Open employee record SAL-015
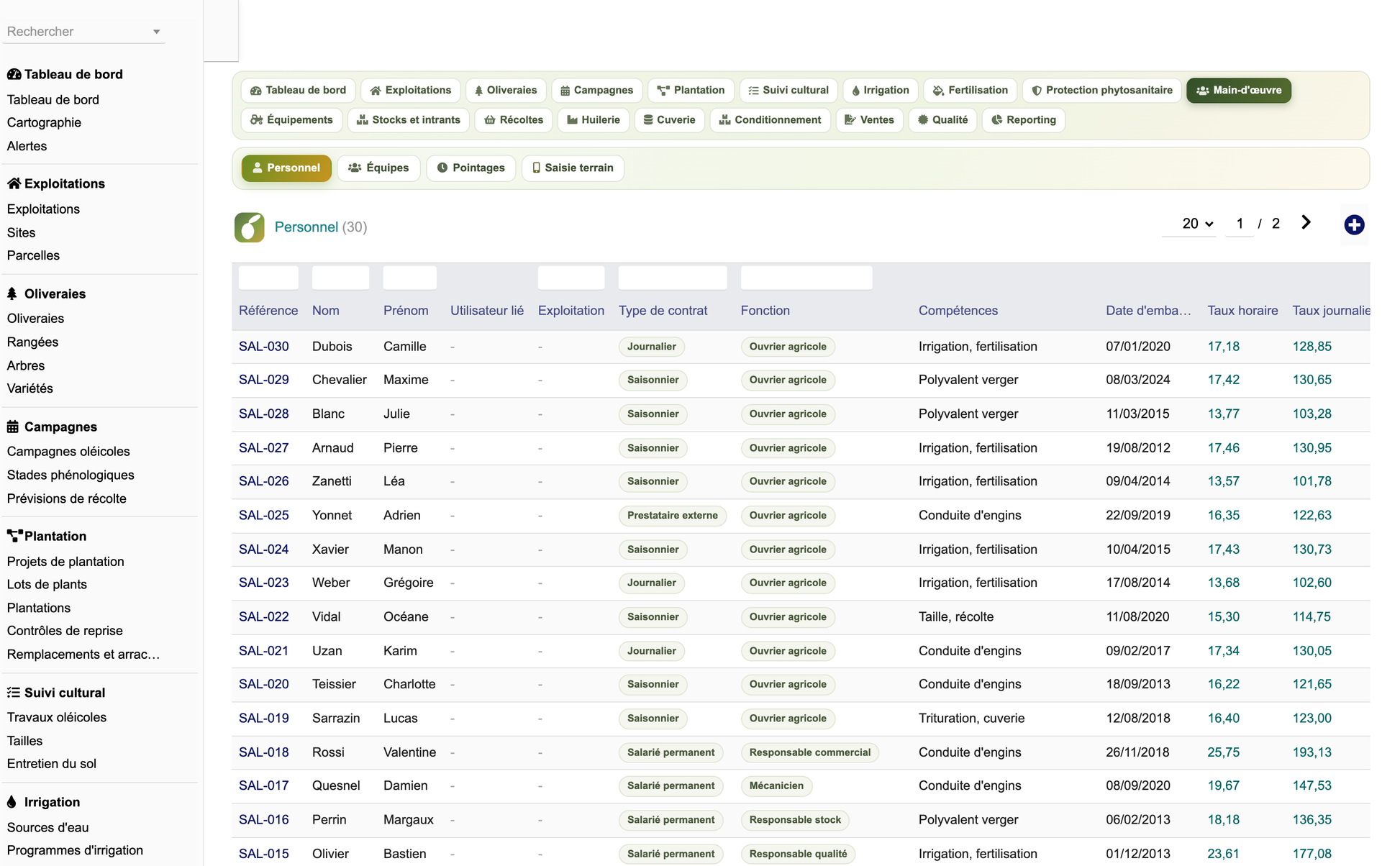The width and height of the screenshot is (1400, 866). pyautogui.click(x=264, y=854)
